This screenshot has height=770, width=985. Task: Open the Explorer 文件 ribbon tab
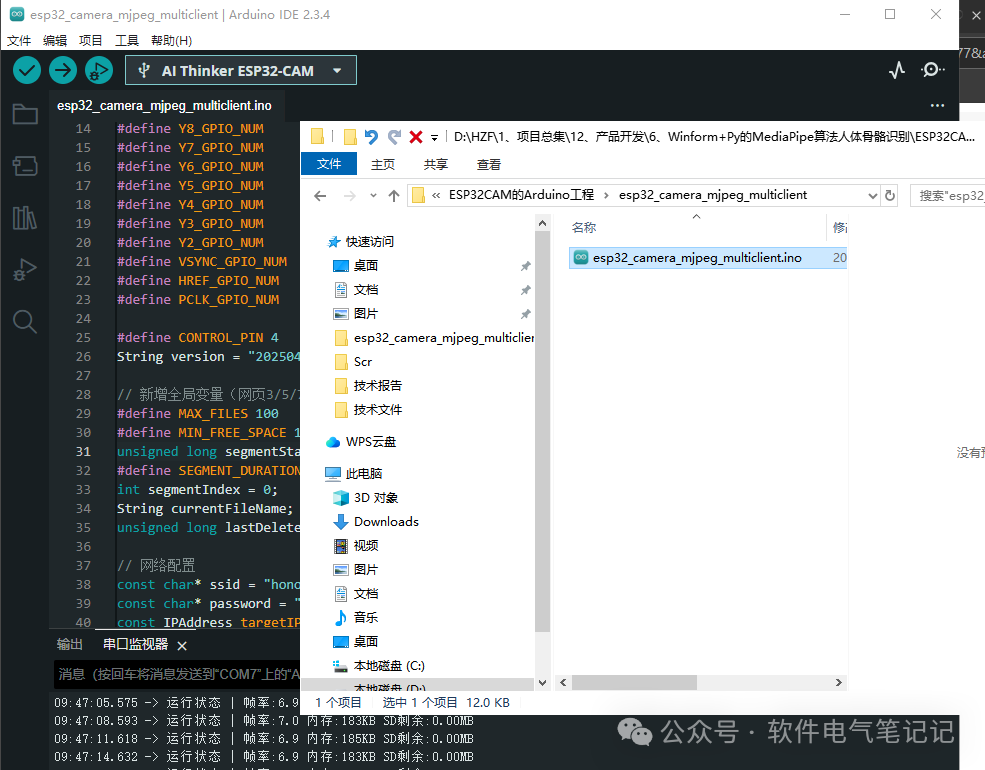(x=329, y=164)
